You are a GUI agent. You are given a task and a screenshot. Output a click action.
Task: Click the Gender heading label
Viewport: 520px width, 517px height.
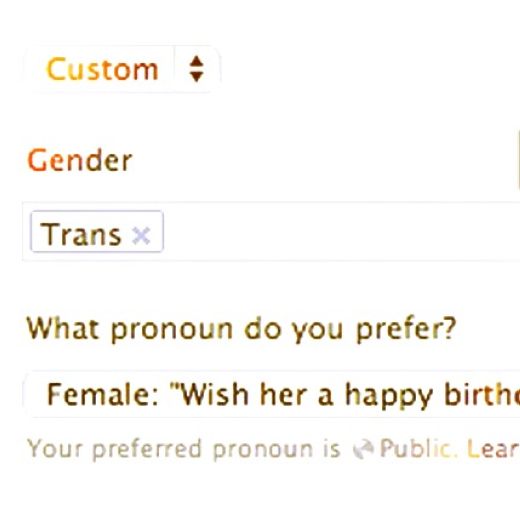pyautogui.click(x=80, y=161)
